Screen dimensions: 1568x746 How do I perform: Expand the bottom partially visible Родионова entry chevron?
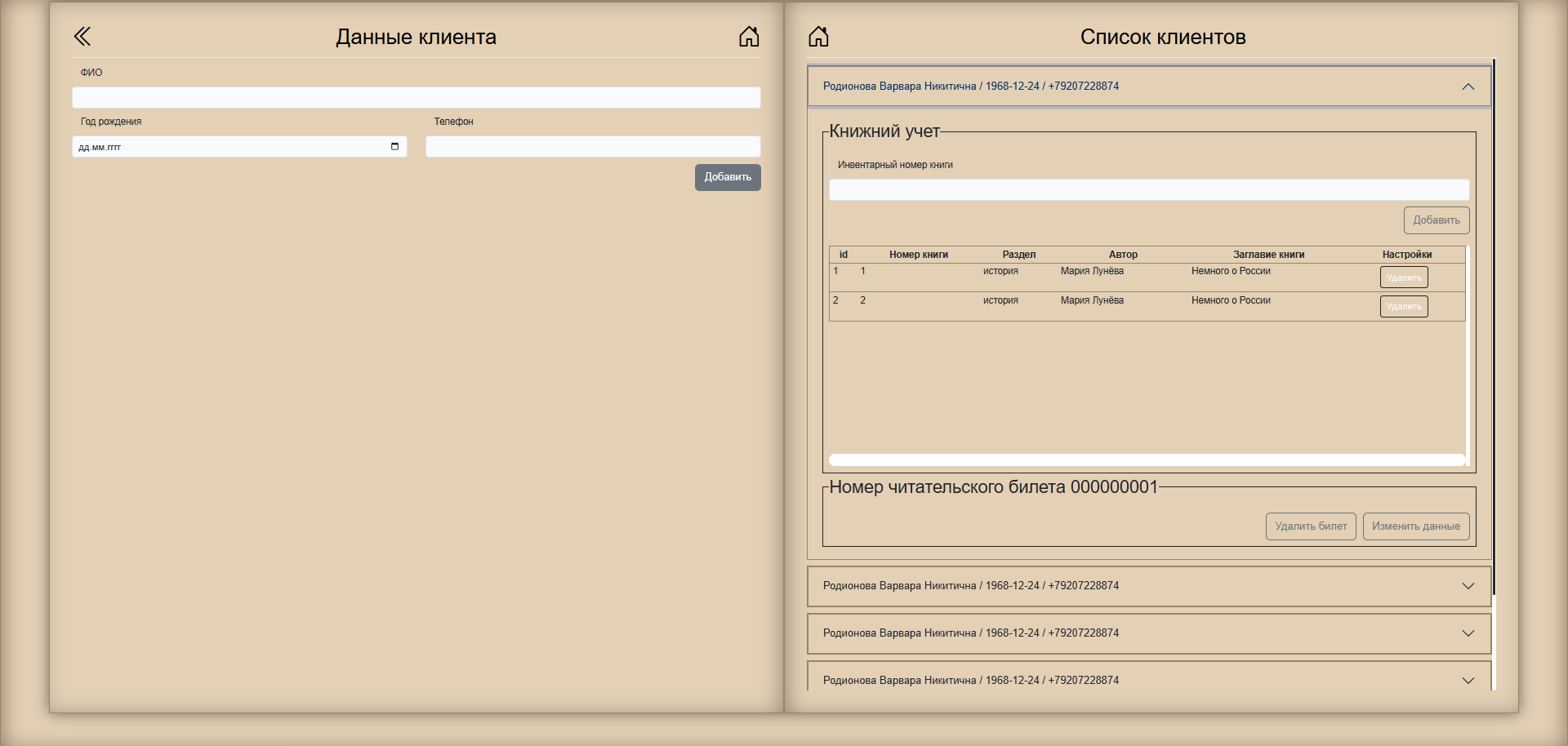[x=1468, y=681]
